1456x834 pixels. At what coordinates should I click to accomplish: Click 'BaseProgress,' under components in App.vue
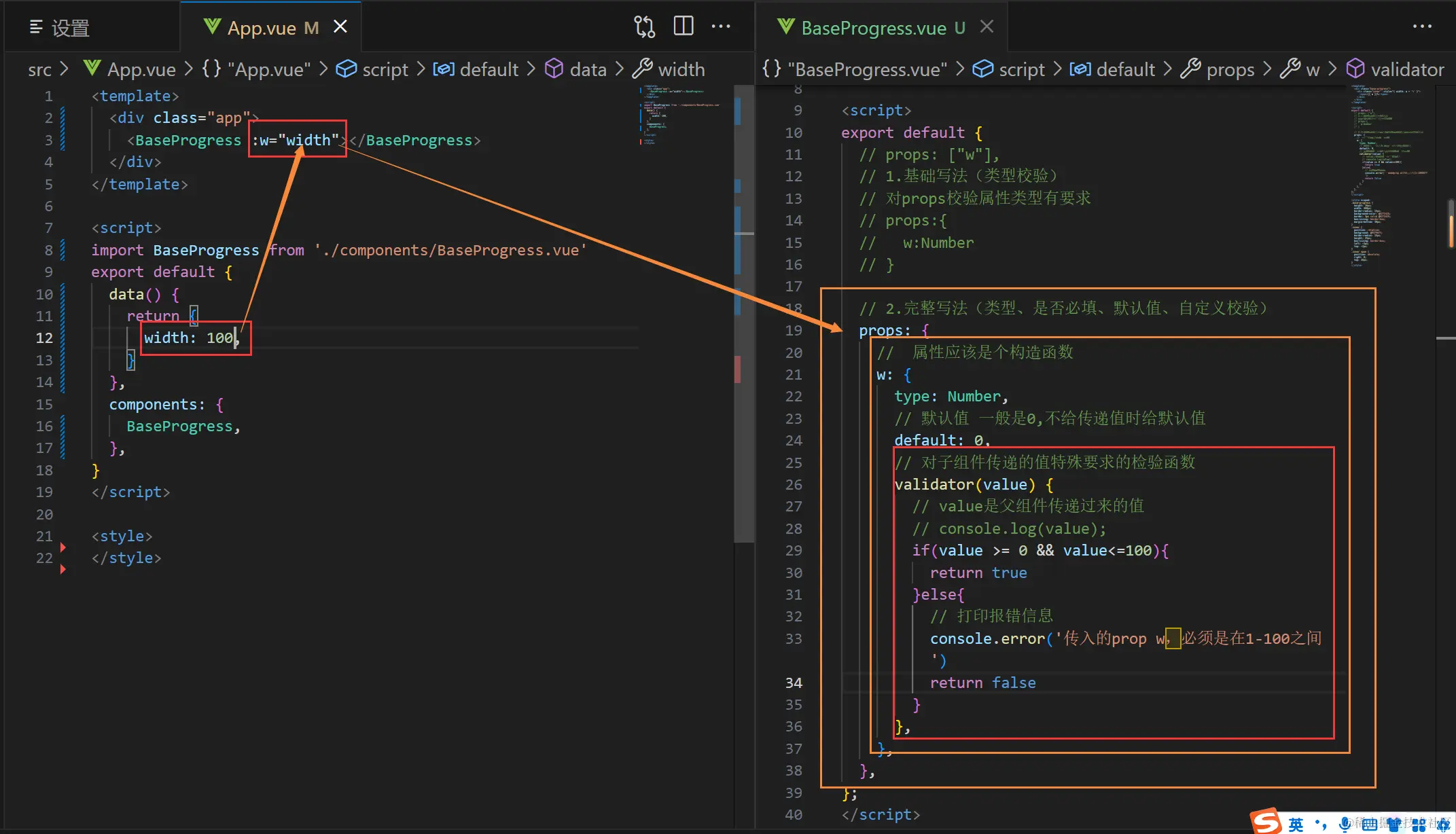point(183,426)
